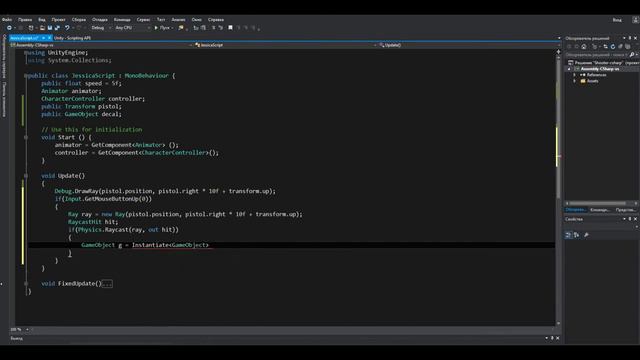Viewport: 640px width, 360px height.
Task: Click the comment selection toolbar icon
Action: coord(213,28)
